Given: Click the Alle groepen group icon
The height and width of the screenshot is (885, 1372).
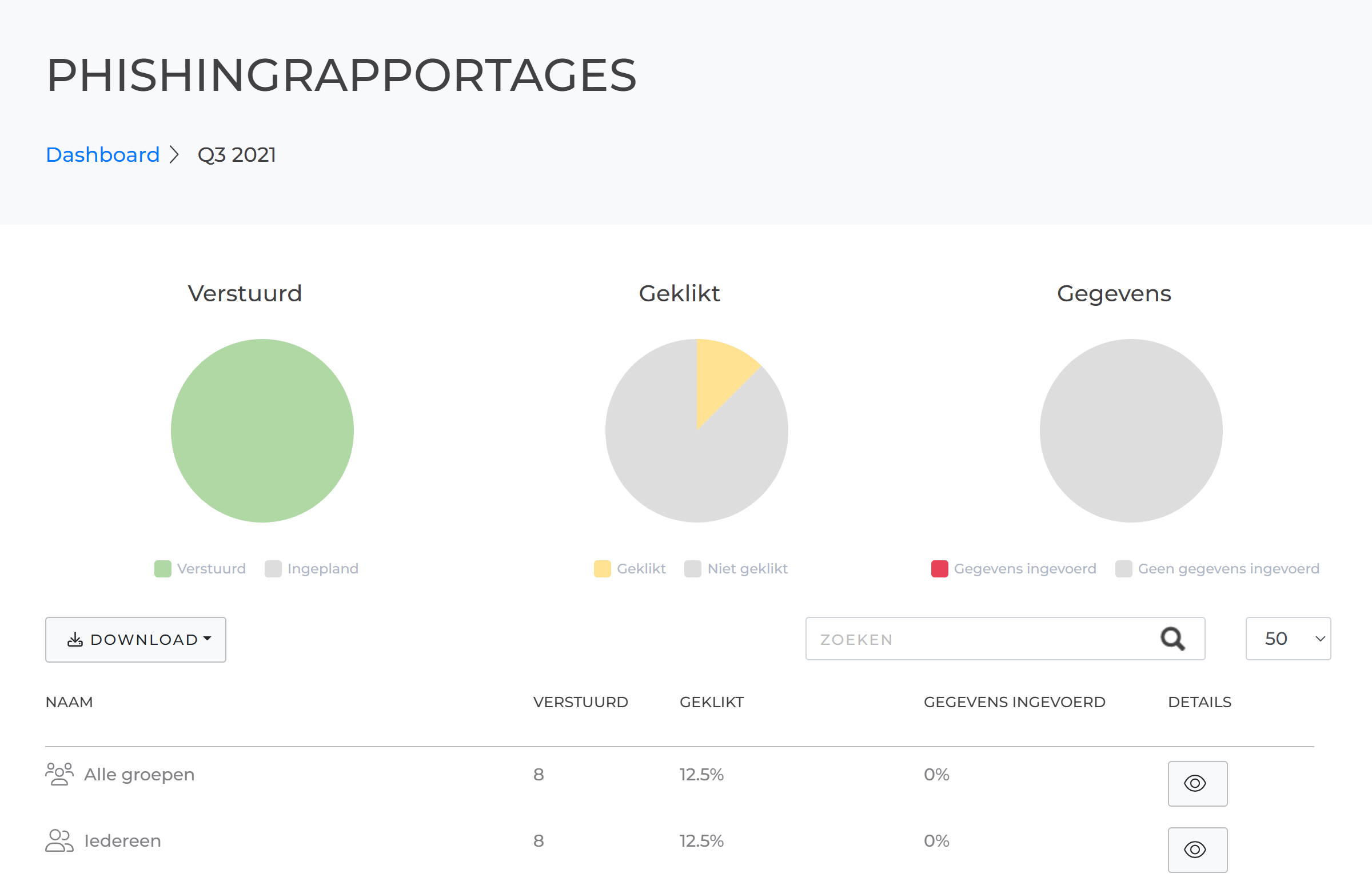Looking at the screenshot, I should (59, 774).
